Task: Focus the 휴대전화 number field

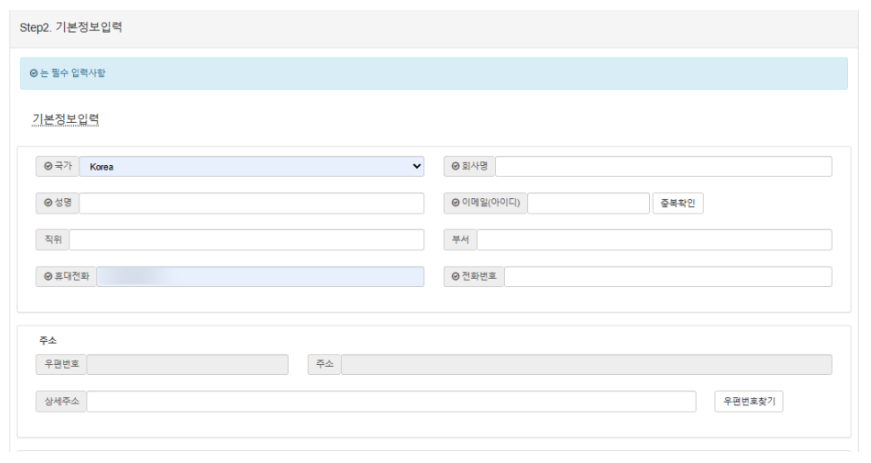Action: click(x=260, y=277)
